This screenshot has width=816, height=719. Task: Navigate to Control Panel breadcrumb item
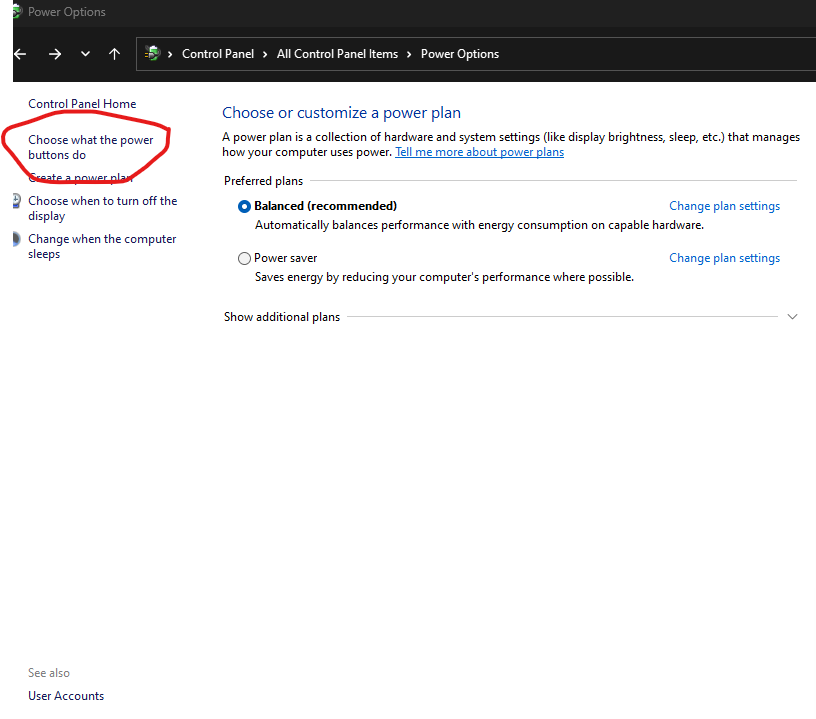coord(218,54)
